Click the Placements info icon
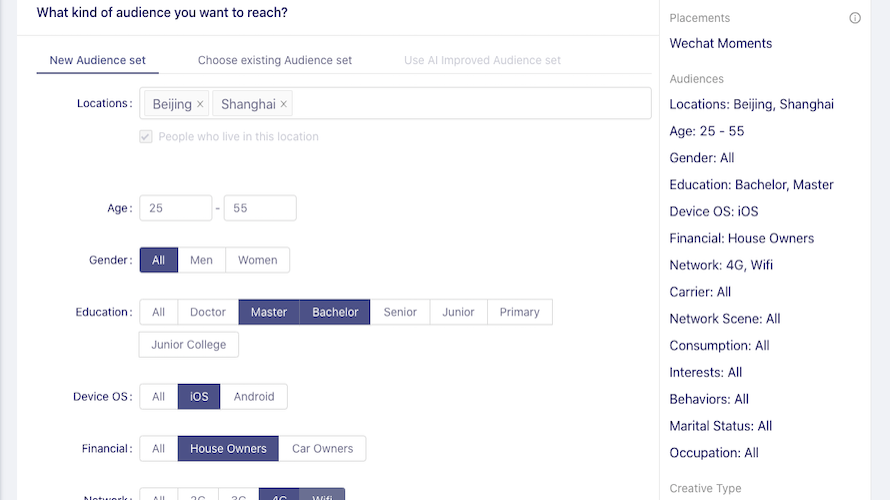The width and height of the screenshot is (890, 500). [x=855, y=18]
